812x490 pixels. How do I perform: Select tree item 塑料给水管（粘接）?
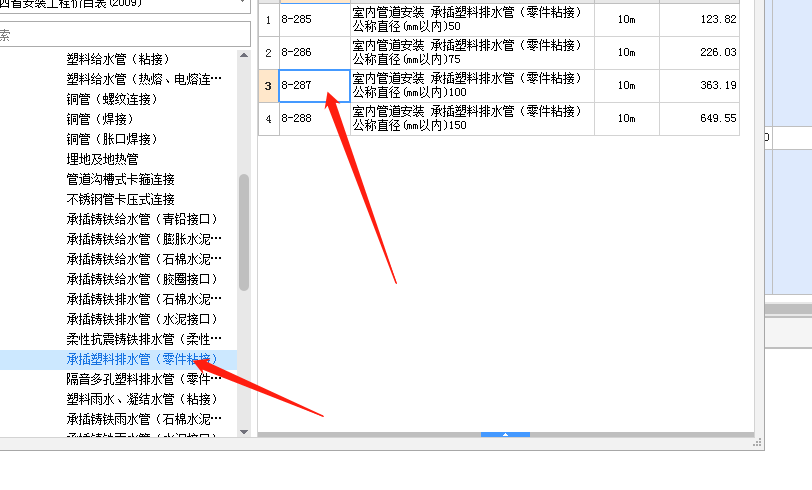[x=118, y=60]
